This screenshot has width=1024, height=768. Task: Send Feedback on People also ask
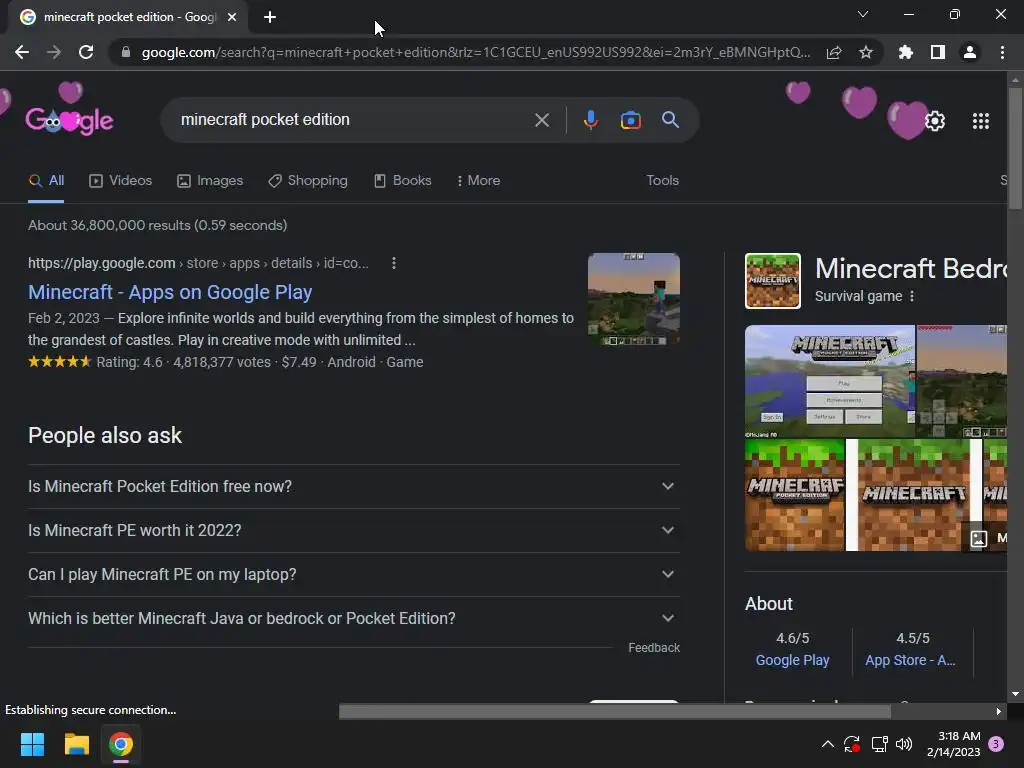tap(654, 648)
